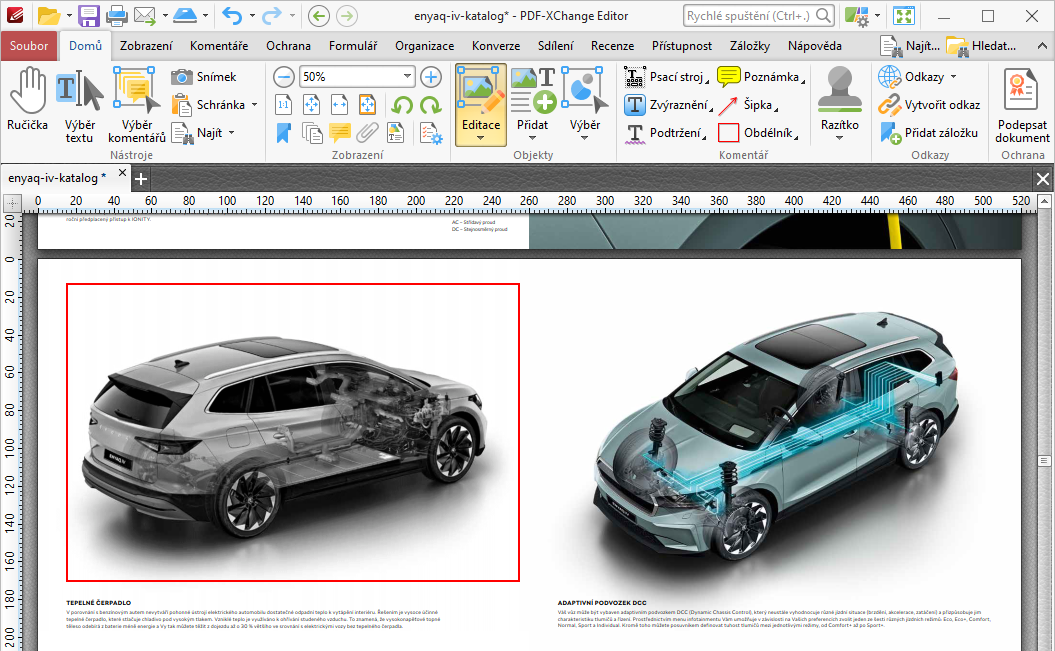
Task: Save the document with the floppy icon
Action: pos(88,15)
